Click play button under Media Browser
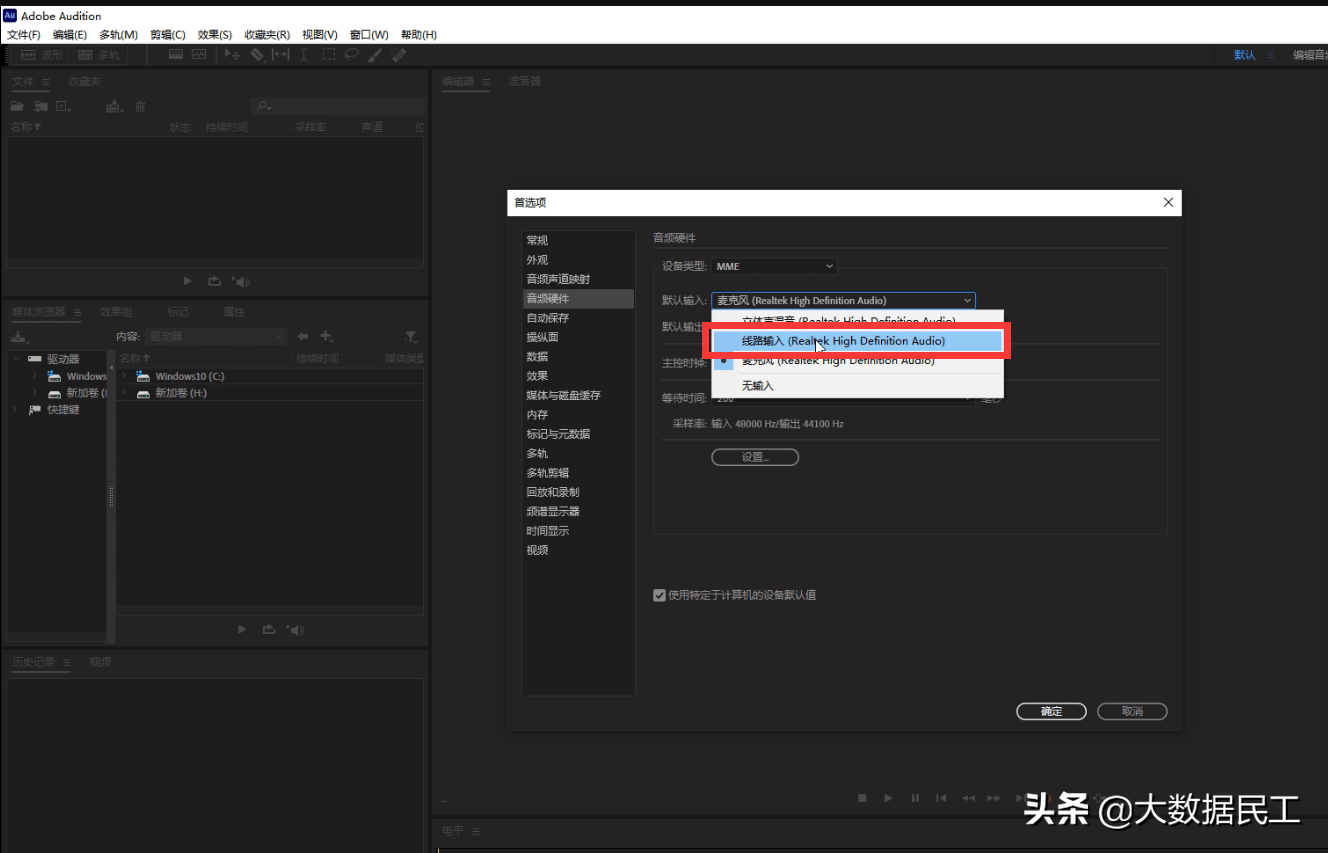 click(x=242, y=629)
